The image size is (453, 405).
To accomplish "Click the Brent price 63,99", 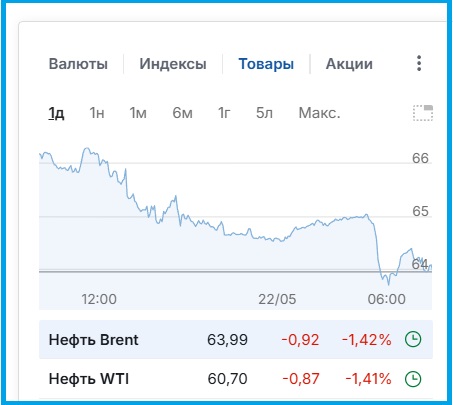I will point(227,340).
